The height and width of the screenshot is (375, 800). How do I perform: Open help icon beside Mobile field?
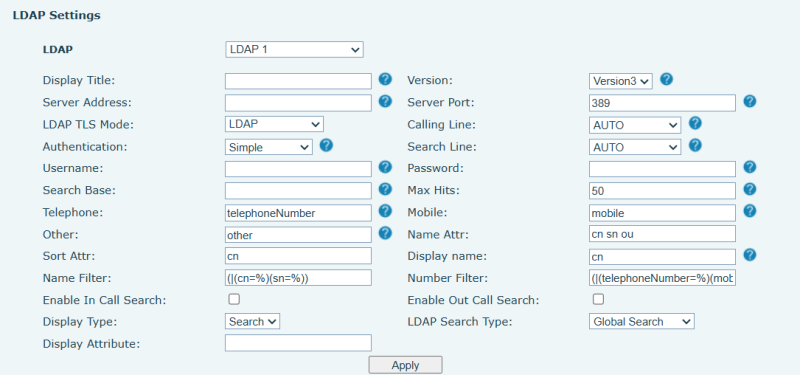pos(749,211)
